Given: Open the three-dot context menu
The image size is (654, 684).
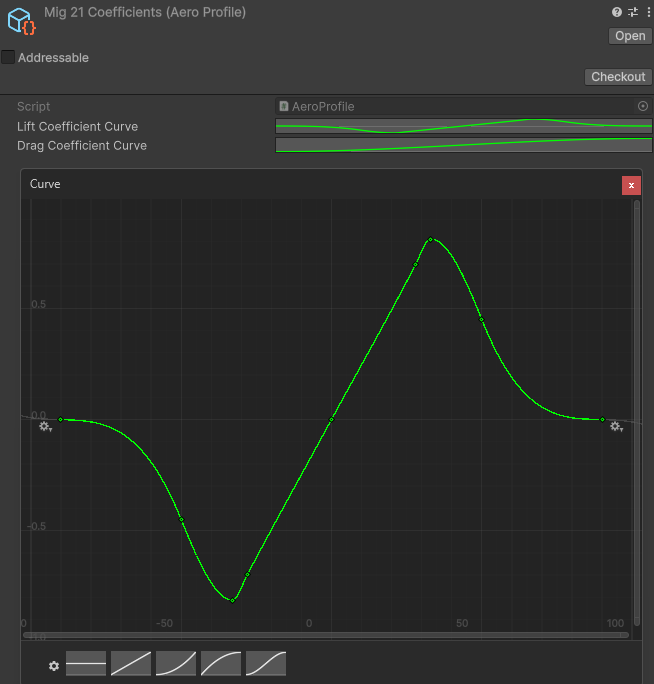Looking at the screenshot, I should point(647,12).
